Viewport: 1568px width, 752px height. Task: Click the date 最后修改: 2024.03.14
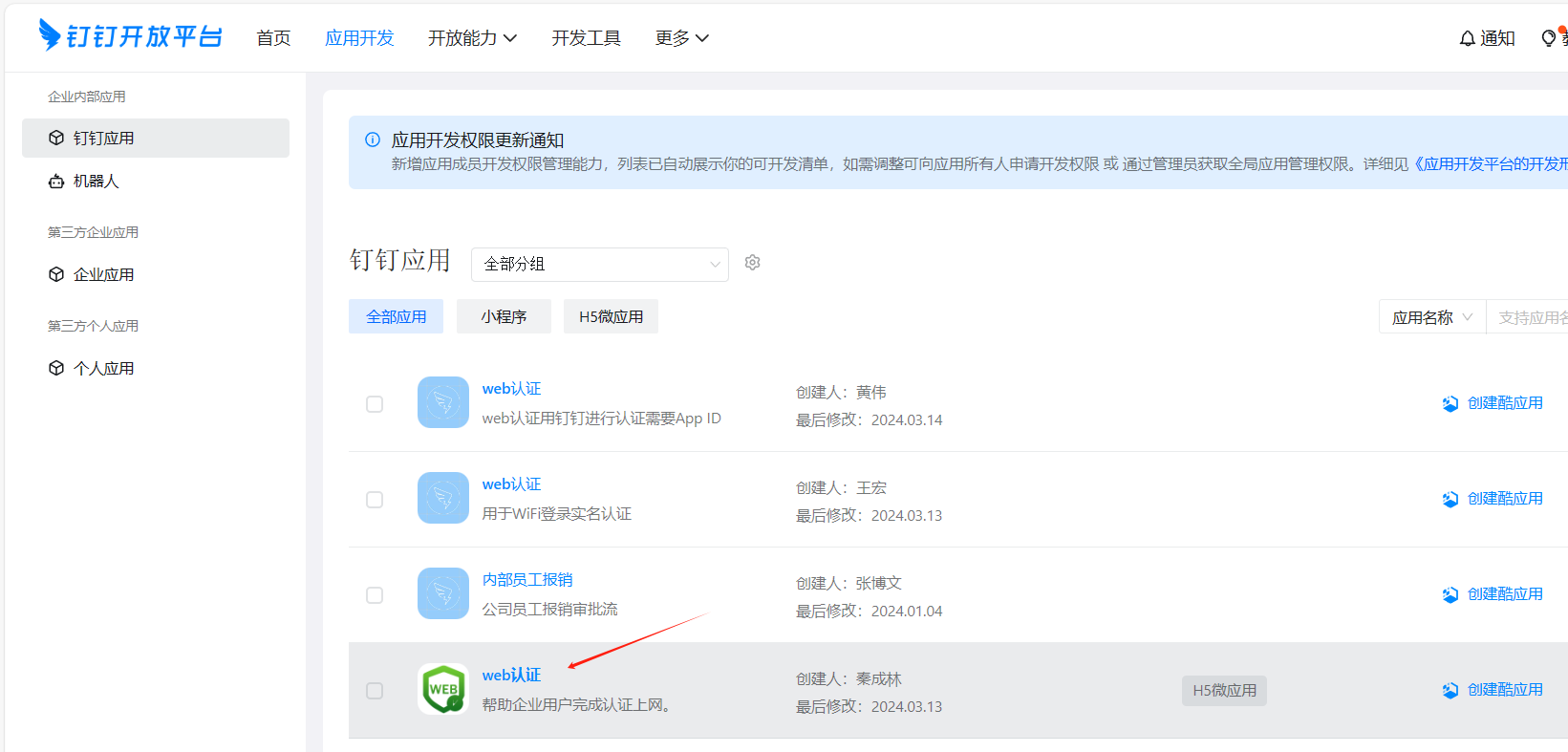869,419
